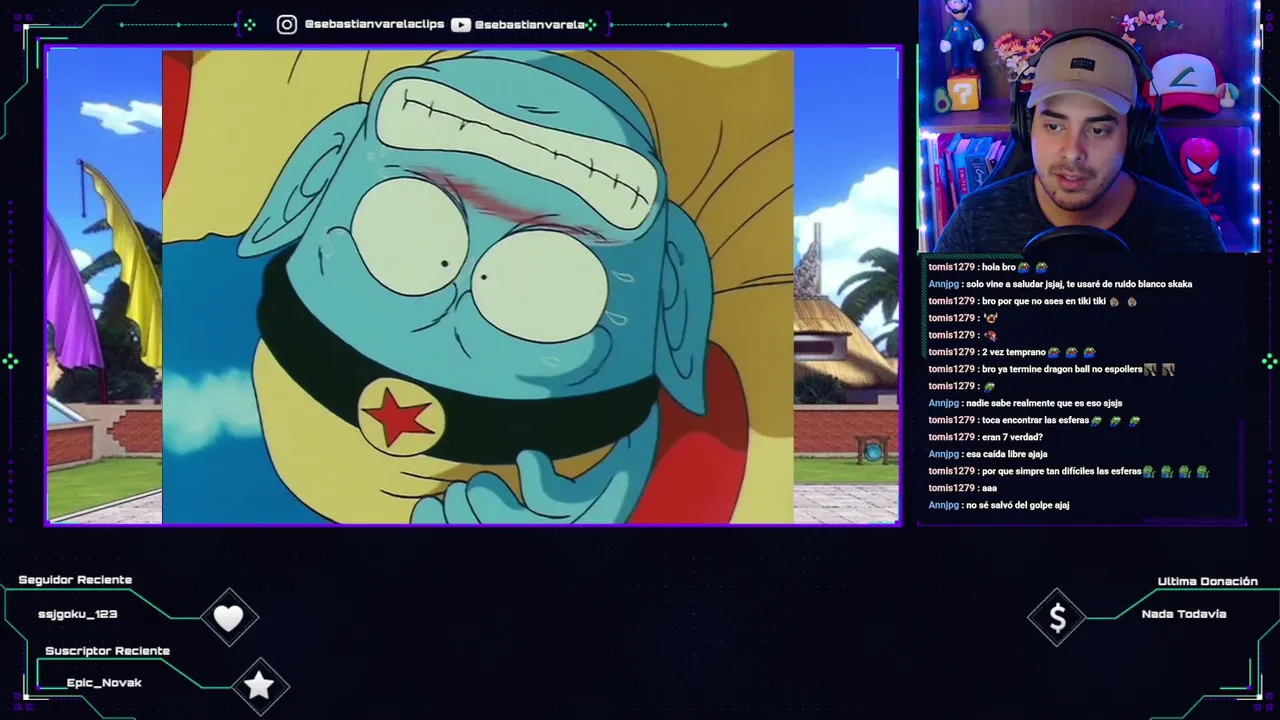
Task: Click the Suscriptor Reciente label
Action: (x=107, y=651)
